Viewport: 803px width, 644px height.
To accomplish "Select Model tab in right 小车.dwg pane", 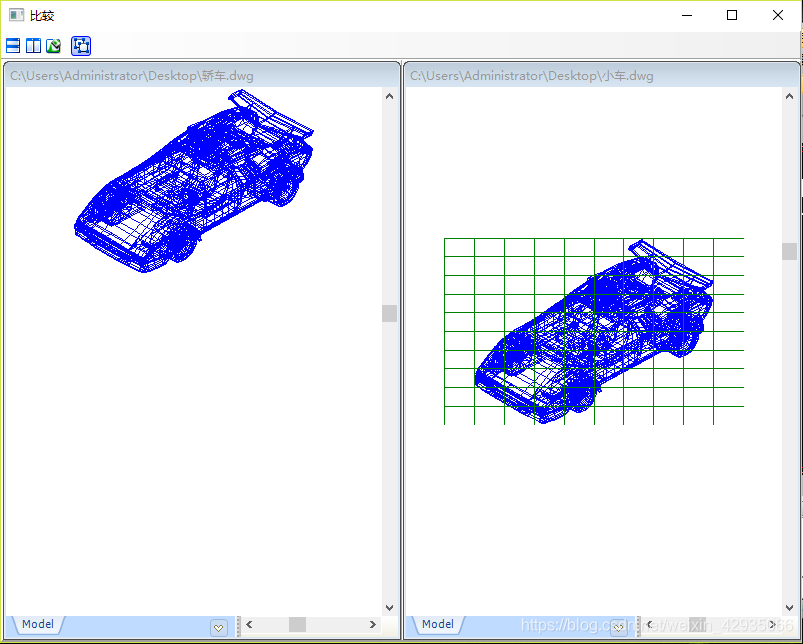I will pos(438,624).
